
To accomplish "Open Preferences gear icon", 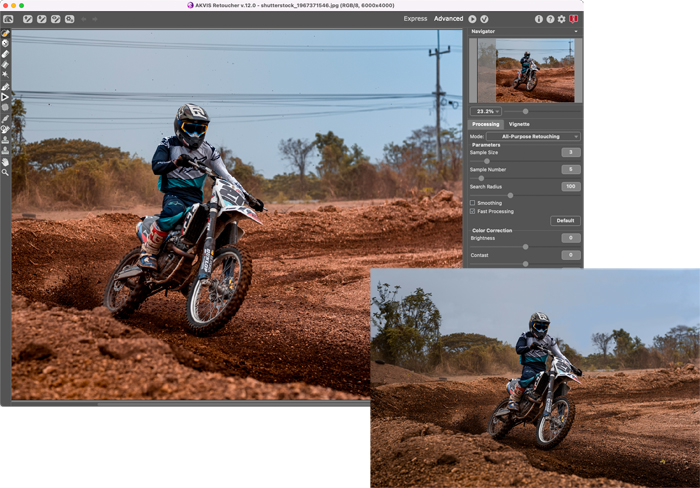I will 561,19.
